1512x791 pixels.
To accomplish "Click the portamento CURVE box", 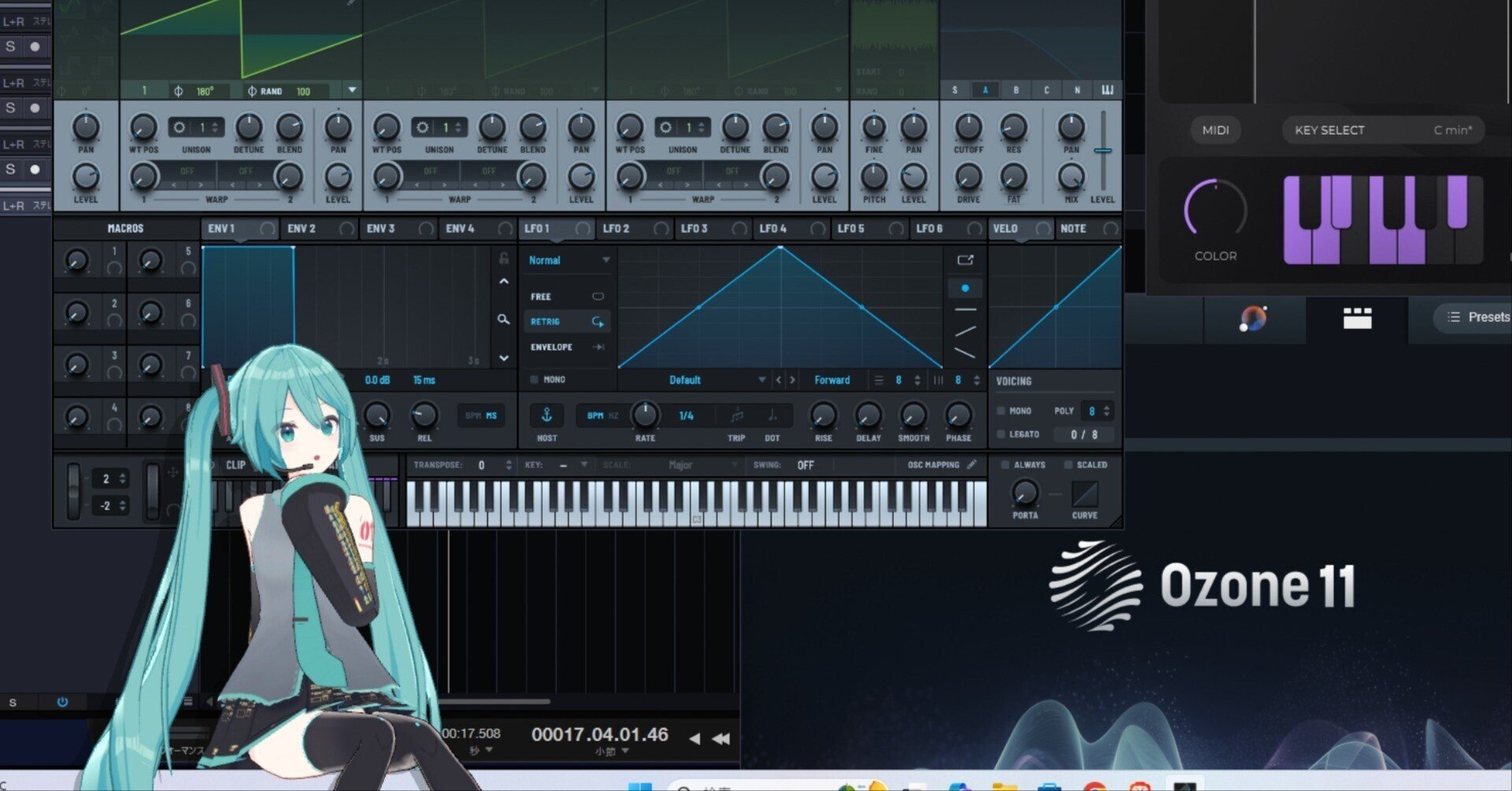I will pyautogui.click(x=1084, y=494).
